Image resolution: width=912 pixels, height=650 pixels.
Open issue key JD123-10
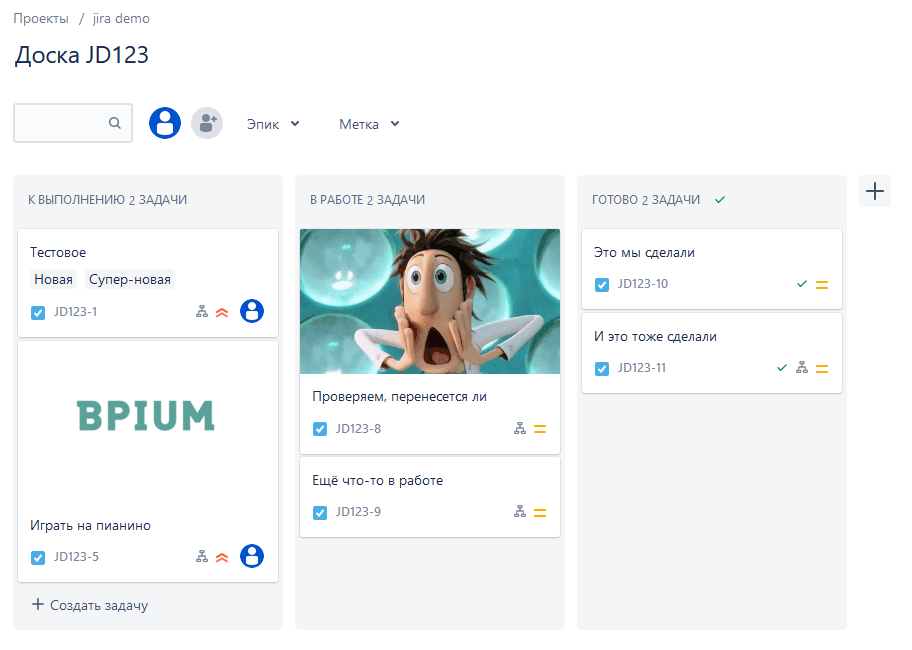(643, 284)
